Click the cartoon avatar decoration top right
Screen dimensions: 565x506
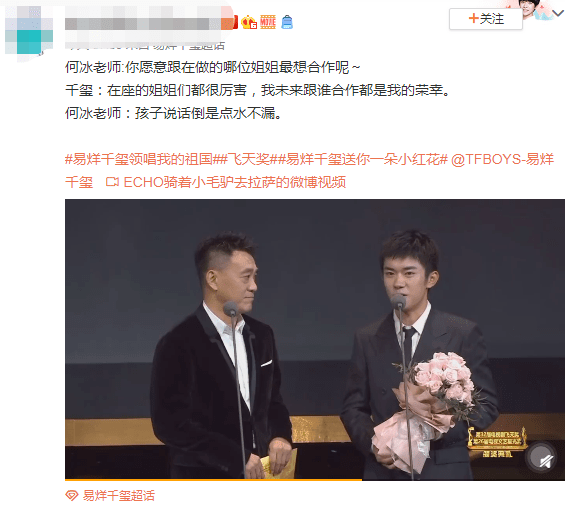[536, 10]
